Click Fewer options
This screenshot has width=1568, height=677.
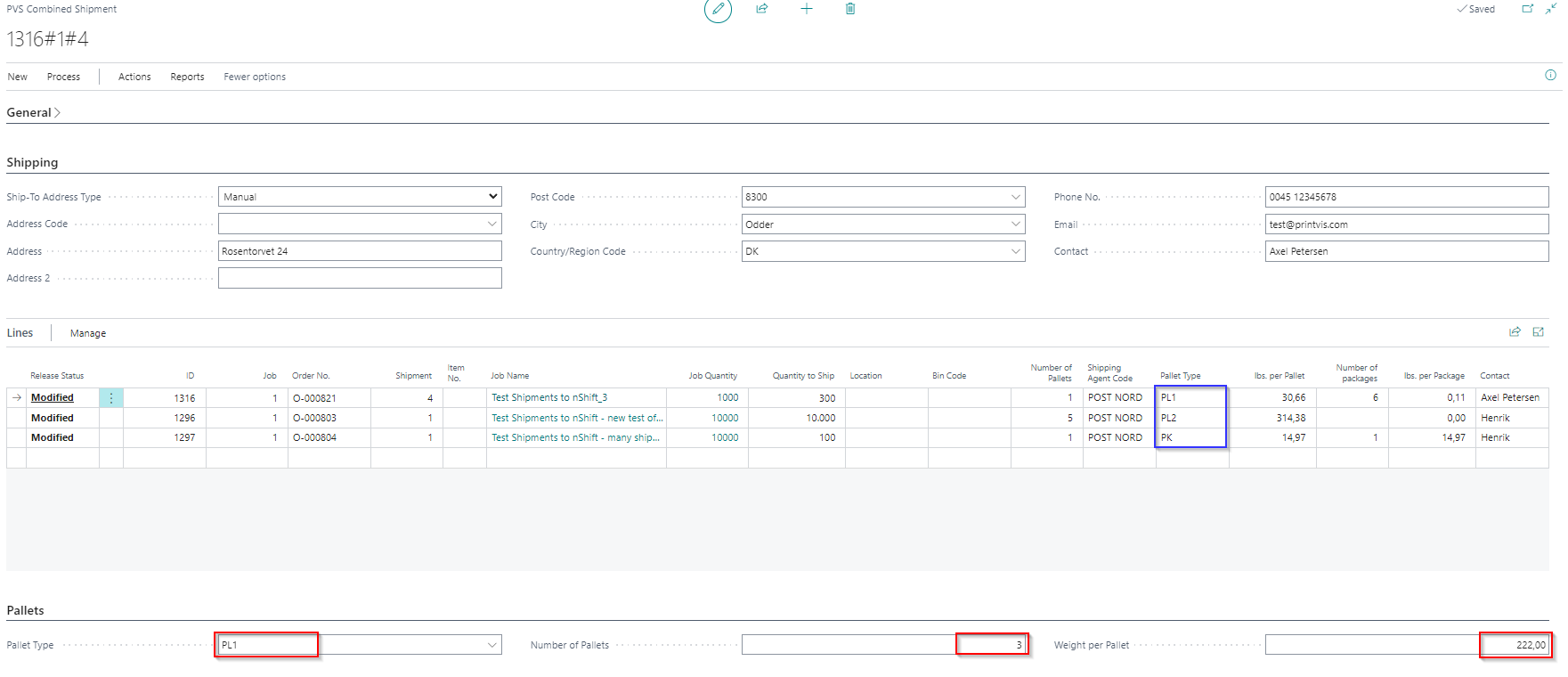255,77
